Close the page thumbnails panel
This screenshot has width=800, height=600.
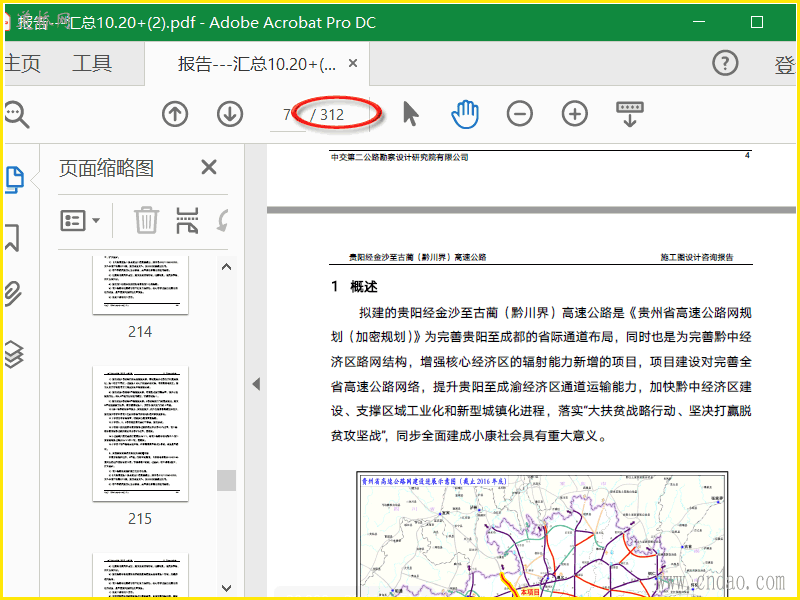coord(209,167)
